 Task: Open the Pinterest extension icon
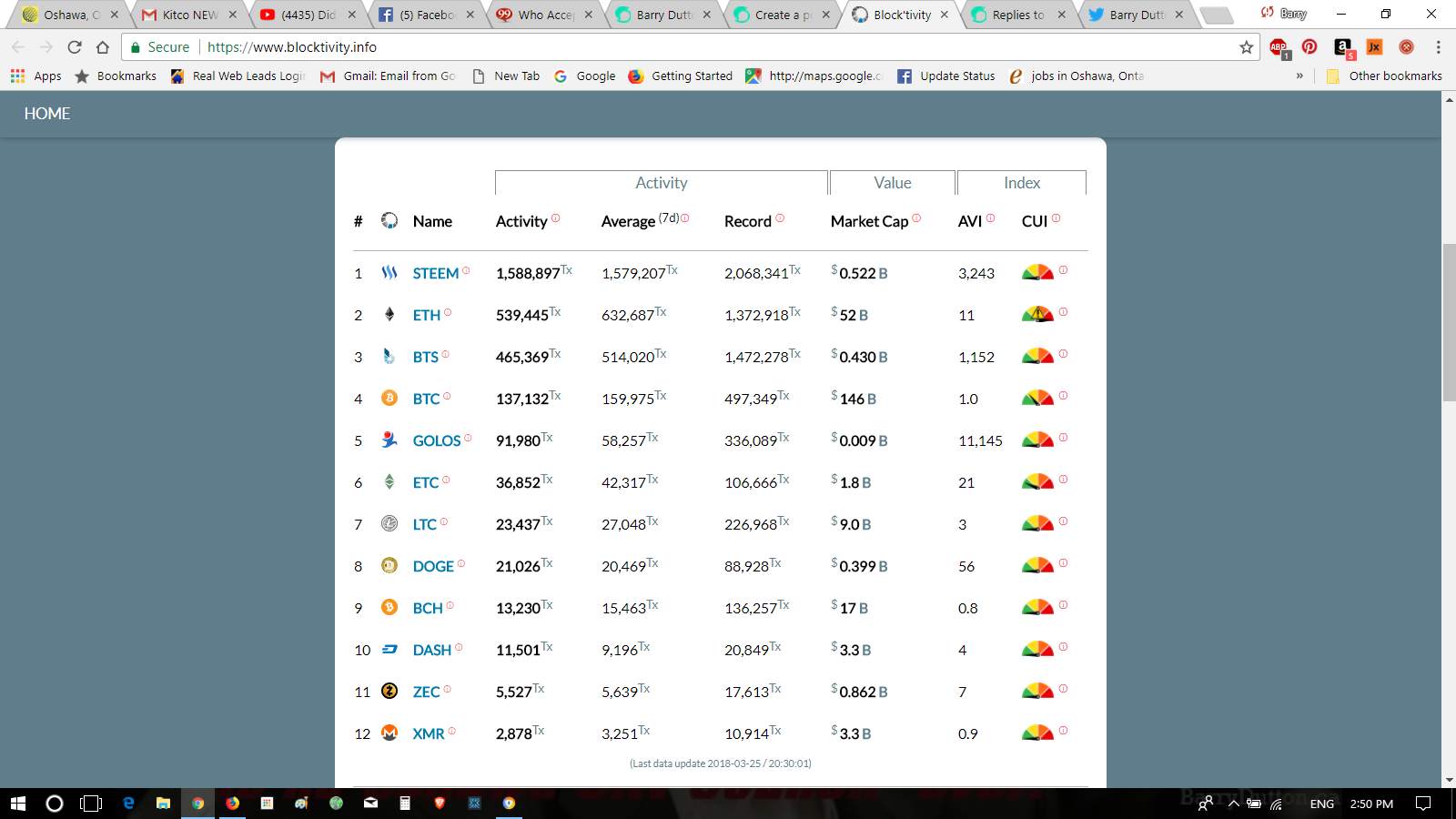point(1309,46)
